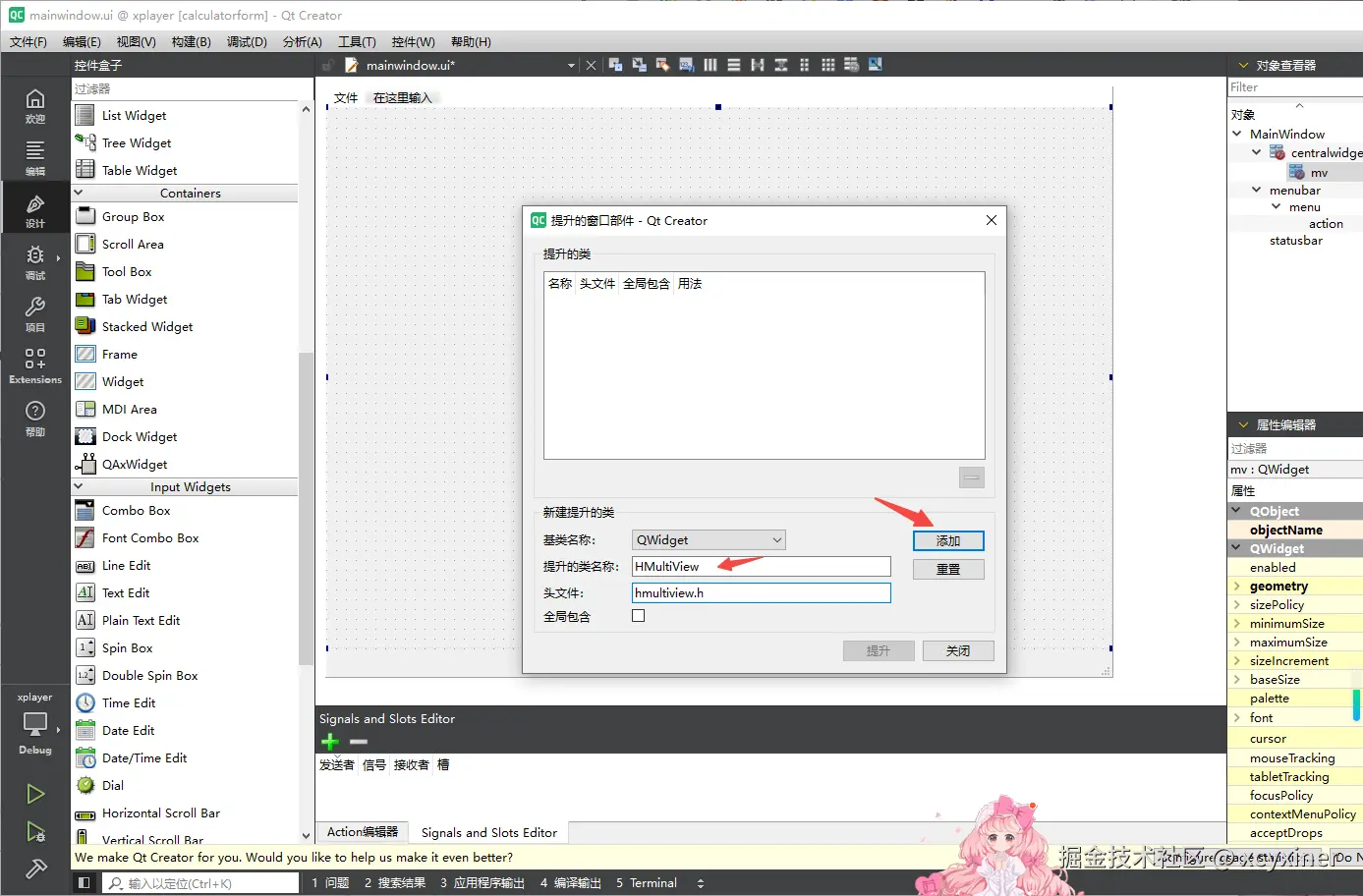Open 文件(F) menu
1363x896 pixels.
coord(28,42)
